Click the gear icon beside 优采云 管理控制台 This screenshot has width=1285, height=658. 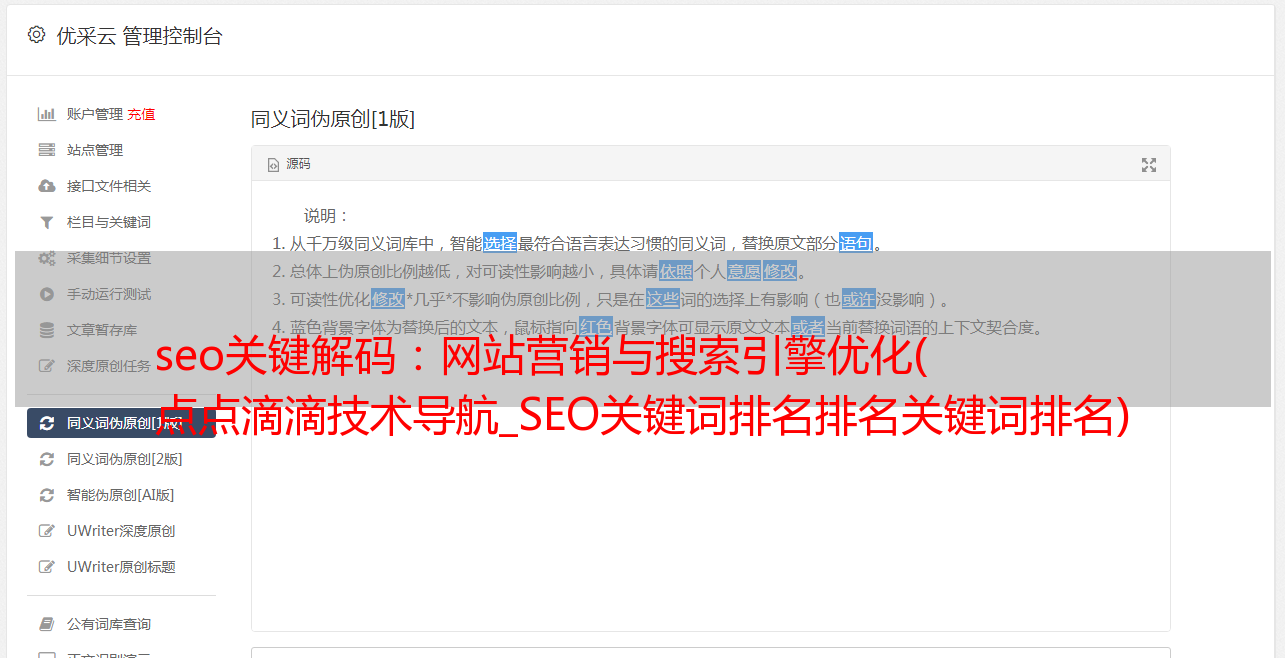(36, 35)
